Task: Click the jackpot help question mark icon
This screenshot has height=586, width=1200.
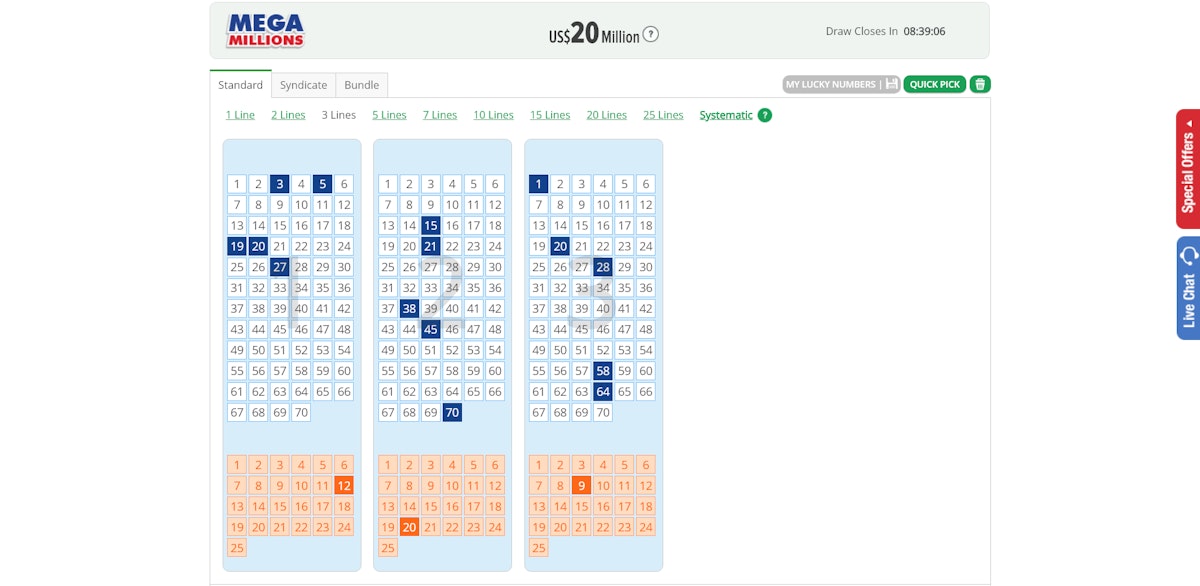Action: point(650,34)
